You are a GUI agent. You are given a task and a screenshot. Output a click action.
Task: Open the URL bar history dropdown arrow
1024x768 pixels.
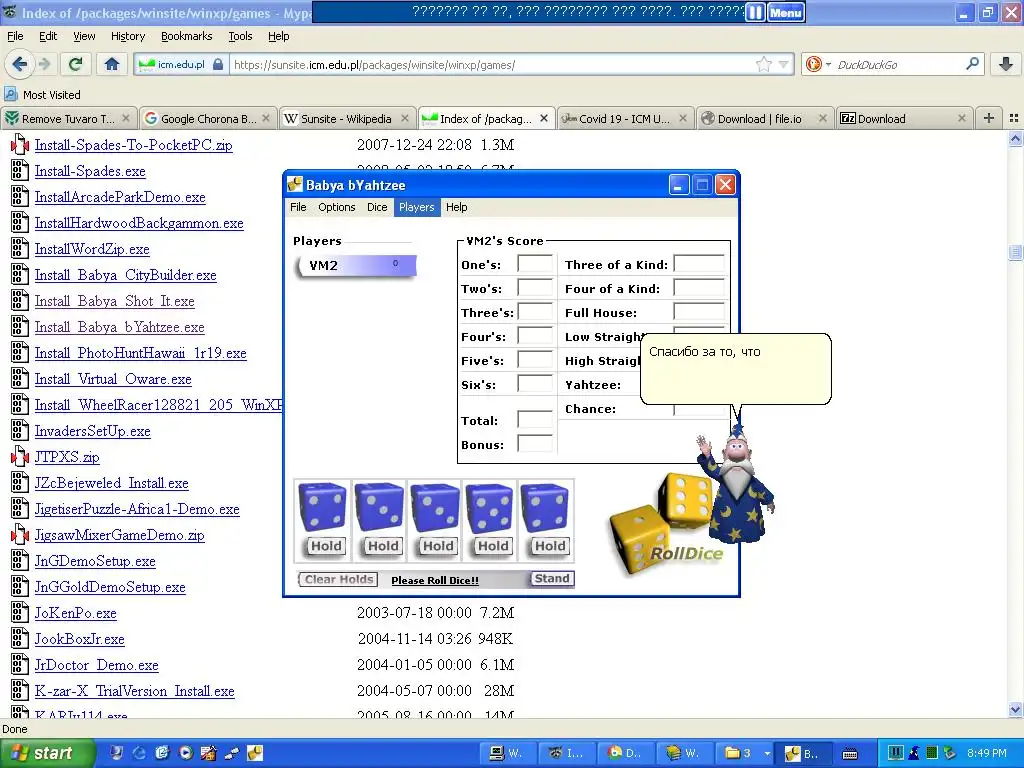point(783,65)
